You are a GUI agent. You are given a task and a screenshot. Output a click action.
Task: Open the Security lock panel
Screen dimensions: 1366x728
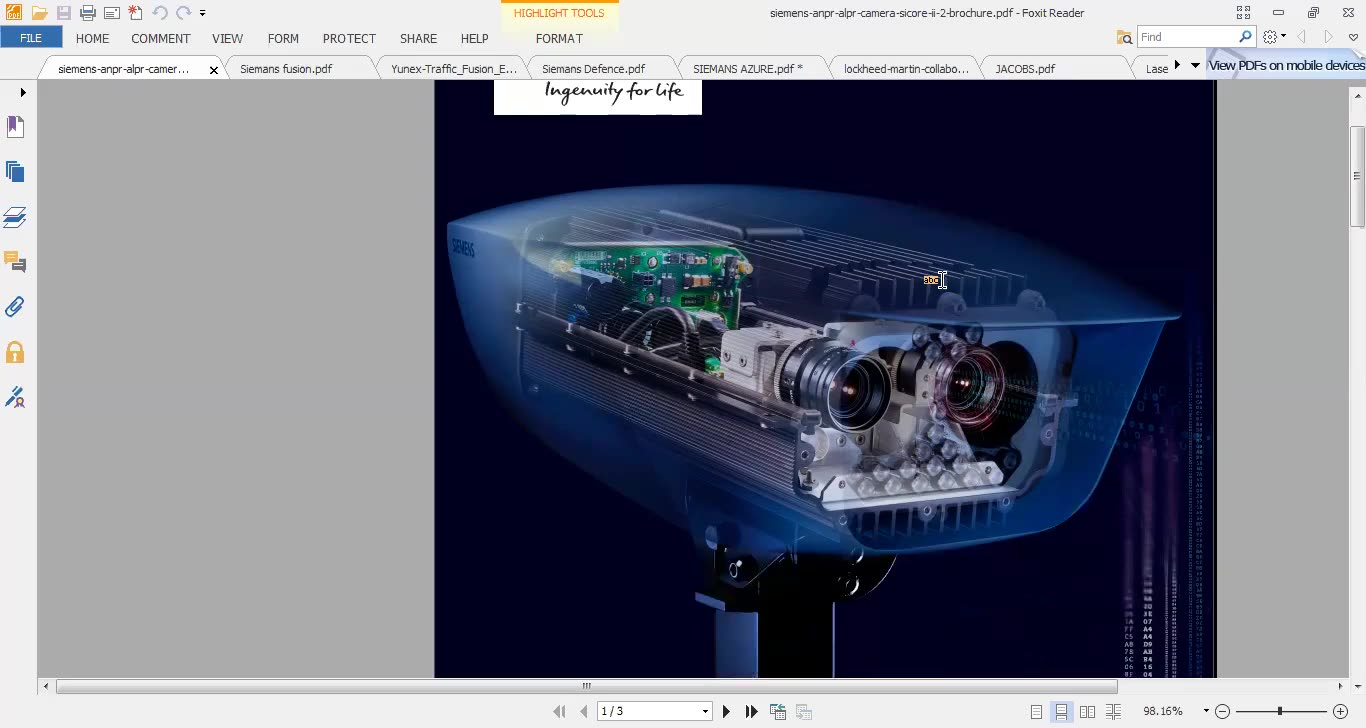[x=15, y=352]
